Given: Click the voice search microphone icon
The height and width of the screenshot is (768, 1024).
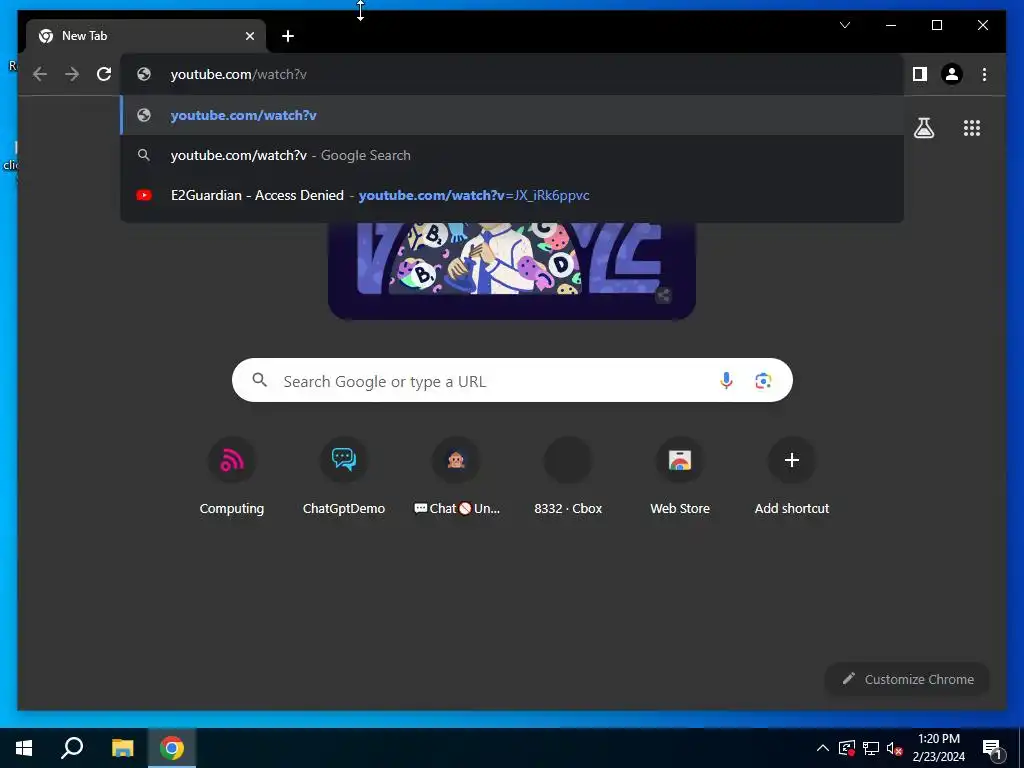Looking at the screenshot, I should click(x=726, y=380).
